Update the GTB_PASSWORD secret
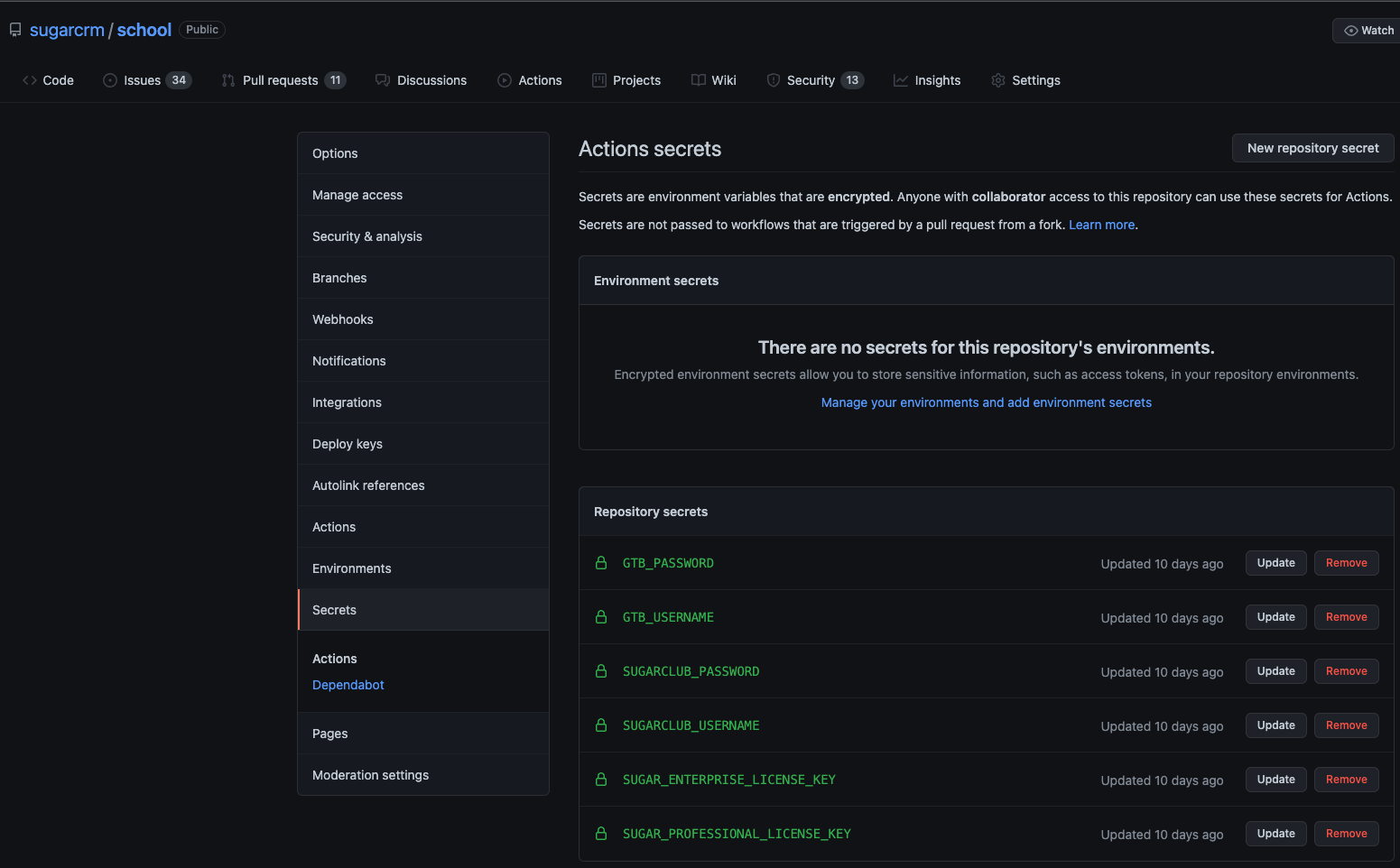 tap(1275, 563)
